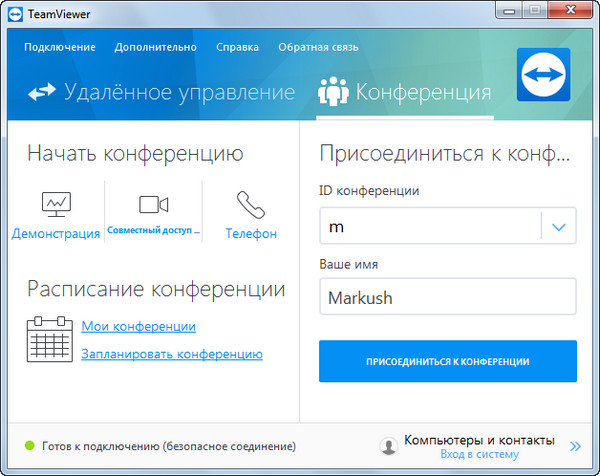600x476 pixels.
Task: Click the large TeamViewer logo in header
Action: pos(543,75)
